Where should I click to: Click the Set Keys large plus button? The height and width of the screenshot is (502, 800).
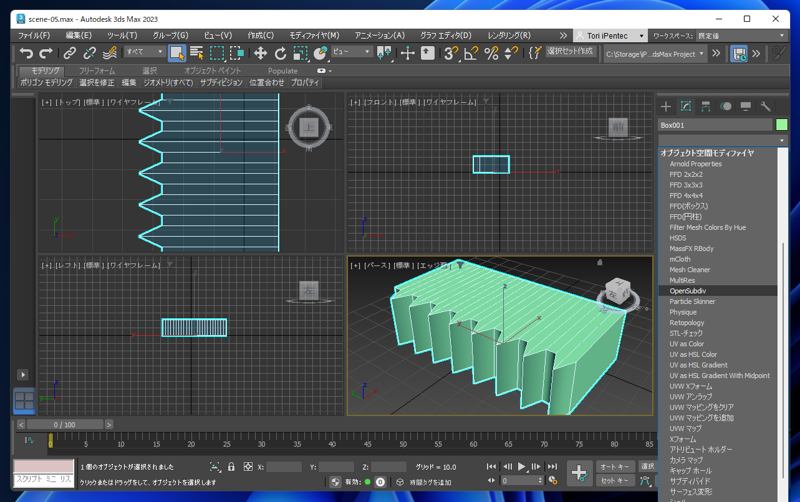coord(579,473)
